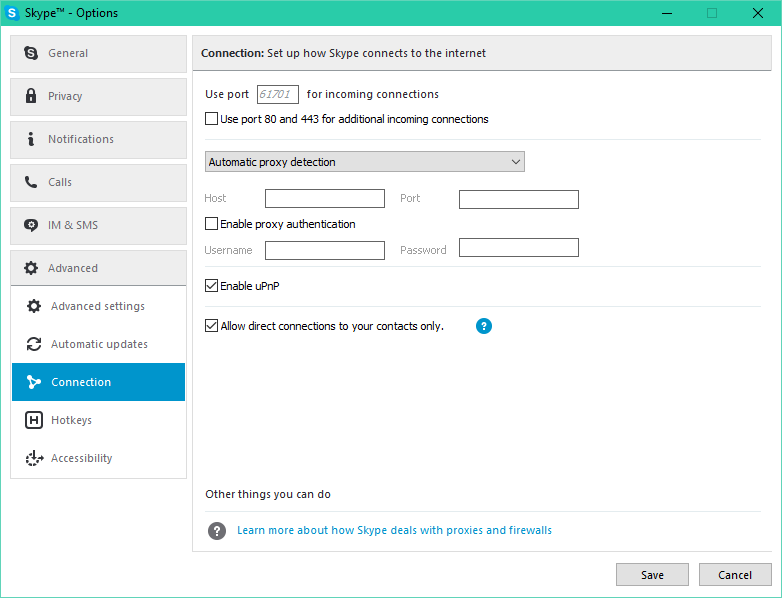Click the info icon next to Notifications

coord(31,139)
